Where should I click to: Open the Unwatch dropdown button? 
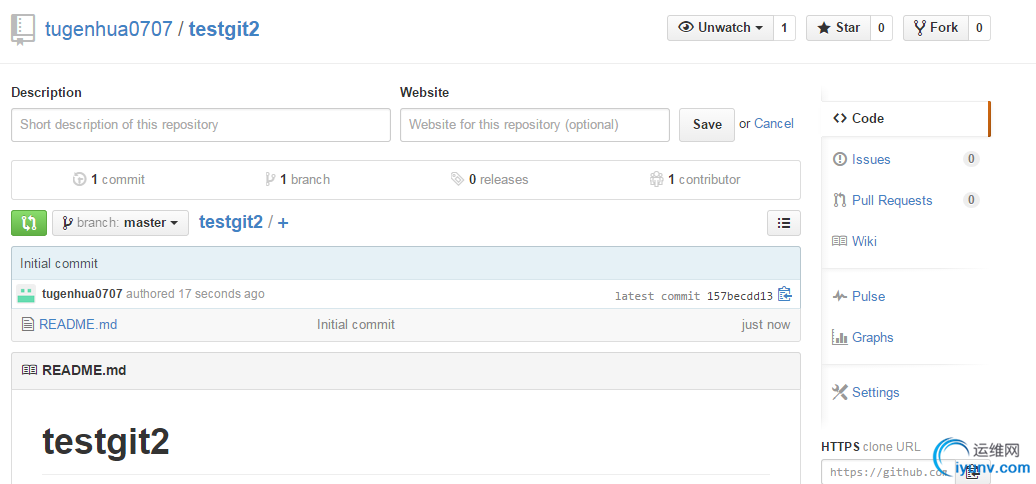coord(720,28)
